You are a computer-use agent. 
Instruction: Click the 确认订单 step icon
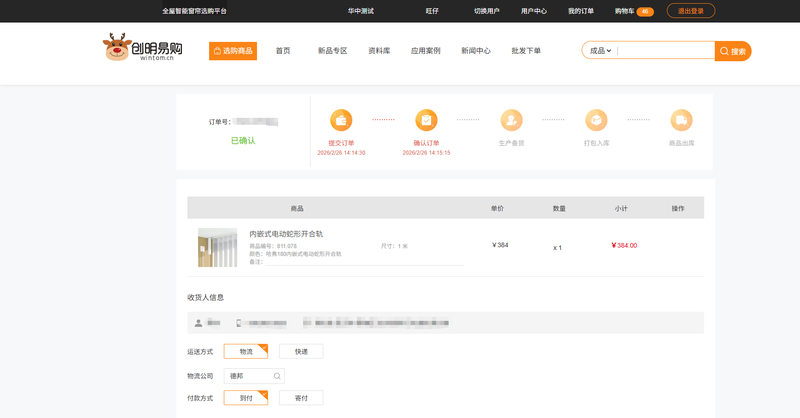coord(427,120)
